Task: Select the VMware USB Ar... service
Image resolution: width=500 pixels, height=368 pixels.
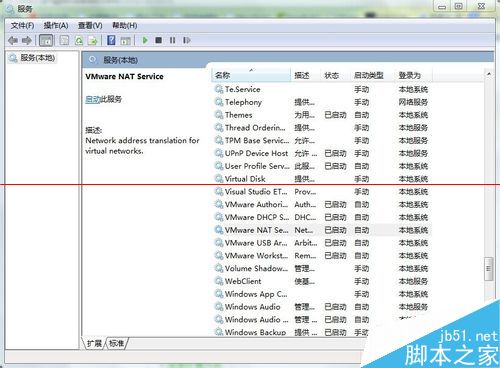Action: point(323,243)
